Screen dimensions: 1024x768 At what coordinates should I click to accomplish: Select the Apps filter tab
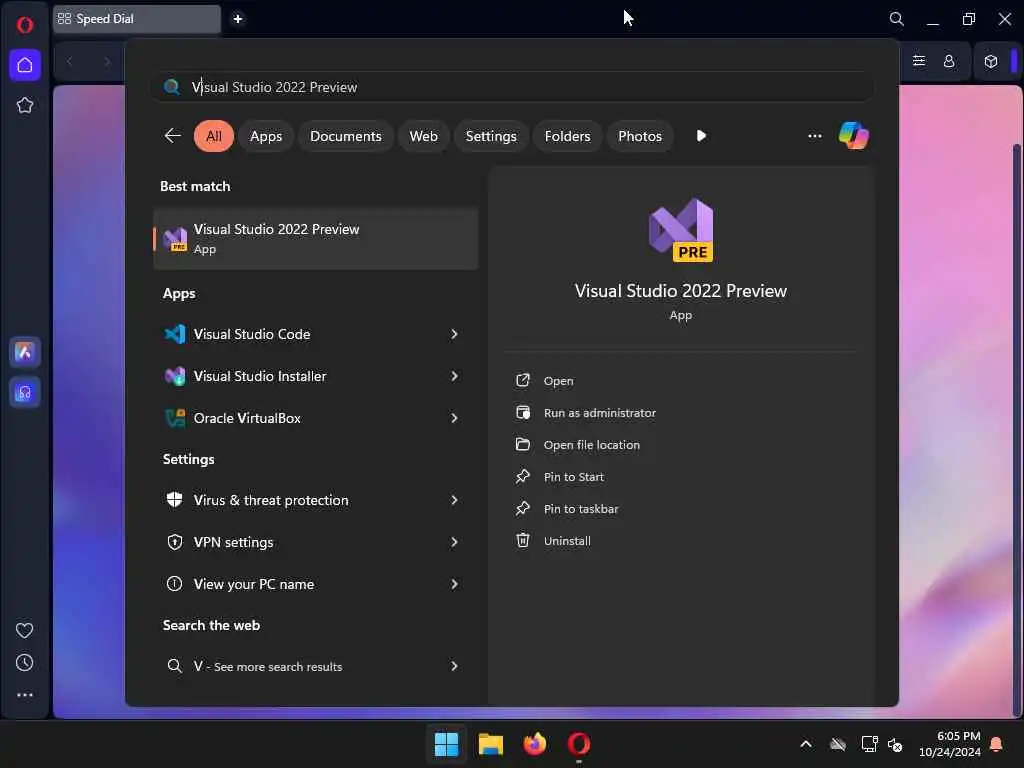(x=266, y=136)
